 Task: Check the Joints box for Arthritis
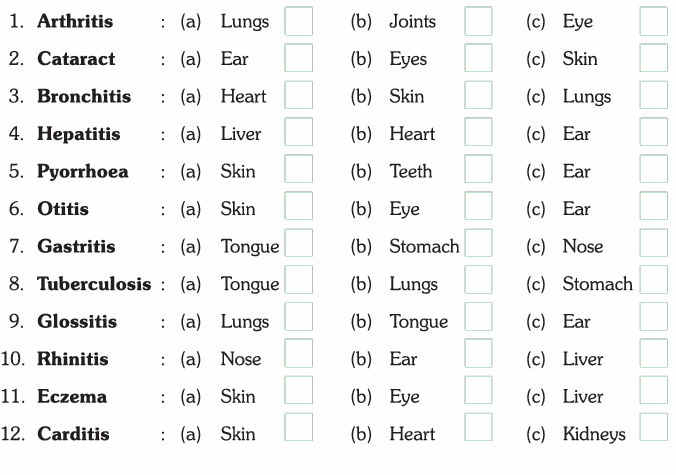click(478, 21)
